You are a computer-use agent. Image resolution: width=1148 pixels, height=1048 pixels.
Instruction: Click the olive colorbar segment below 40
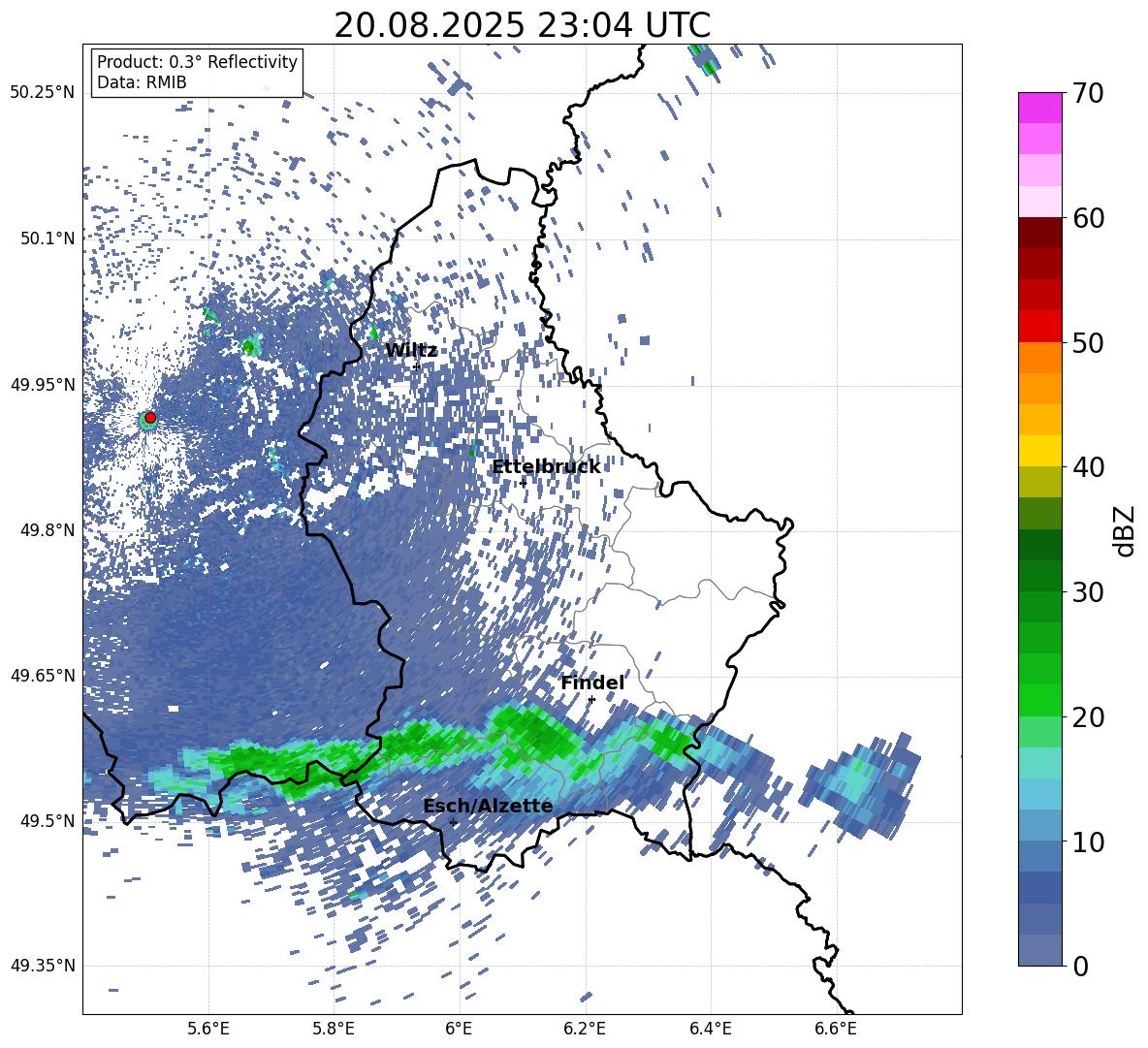click(1039, 482)
